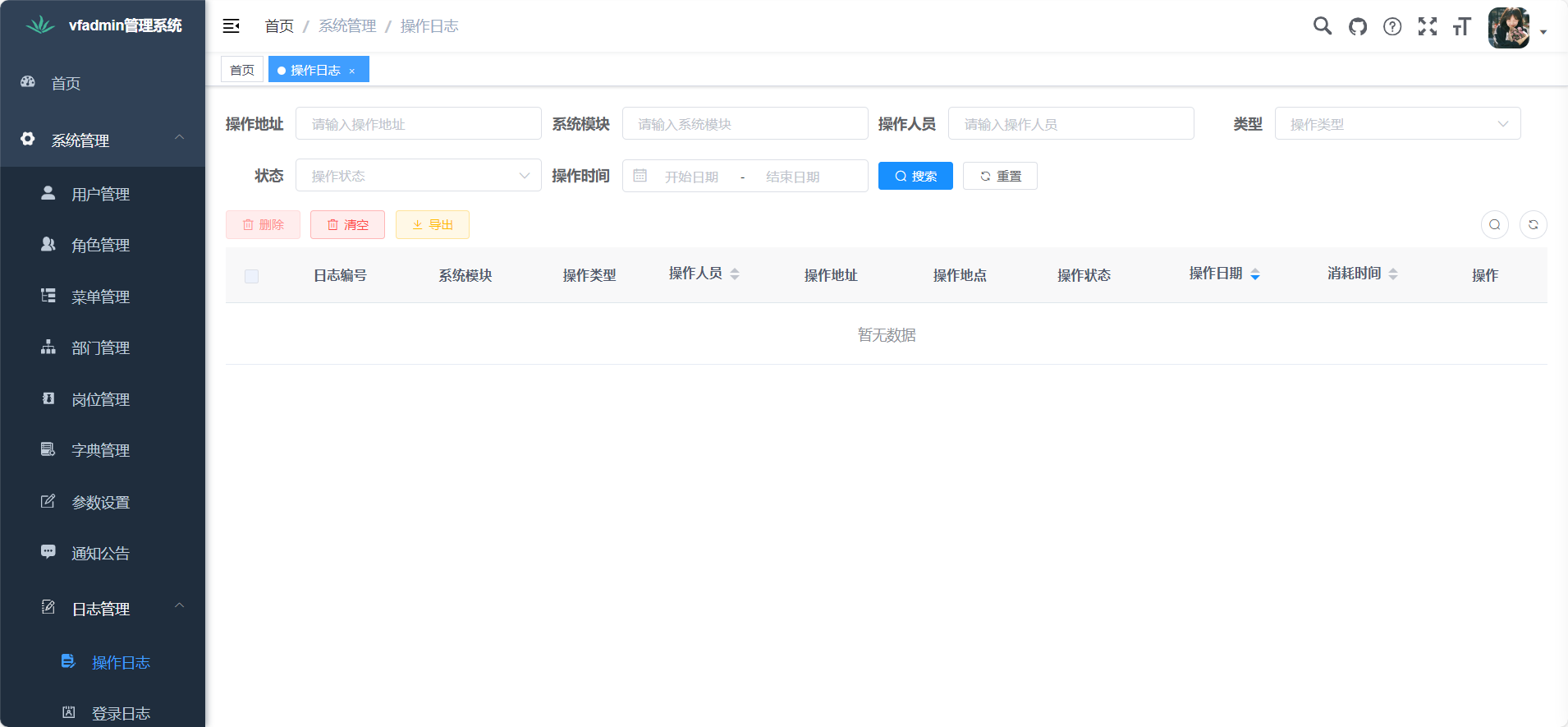Click the help question mark icon

(1392, 26)
